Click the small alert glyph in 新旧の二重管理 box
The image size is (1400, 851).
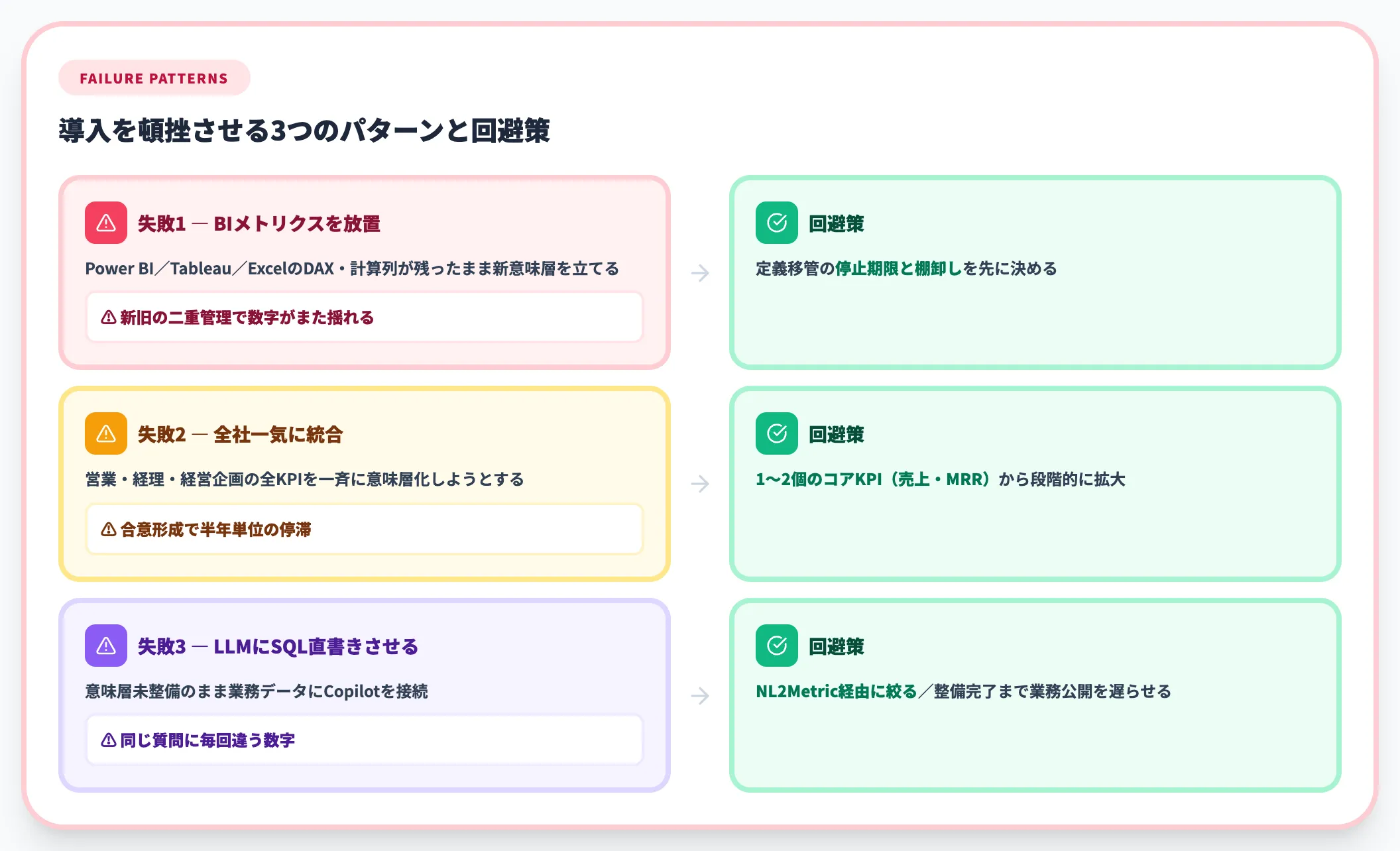point(107,317)
